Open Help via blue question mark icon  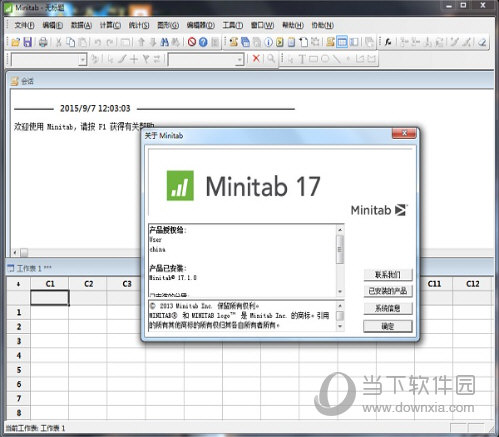[x=203, y=42]
